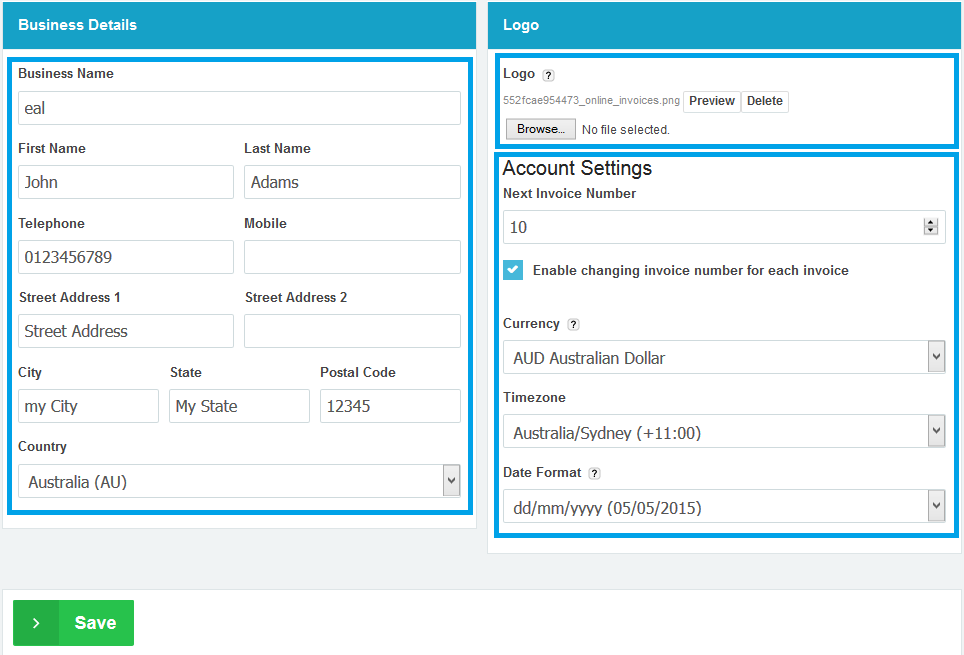Viewport: 964px width, 655px height.
Task: Click Browse to choose a logo file
Action: coord(540,129)
